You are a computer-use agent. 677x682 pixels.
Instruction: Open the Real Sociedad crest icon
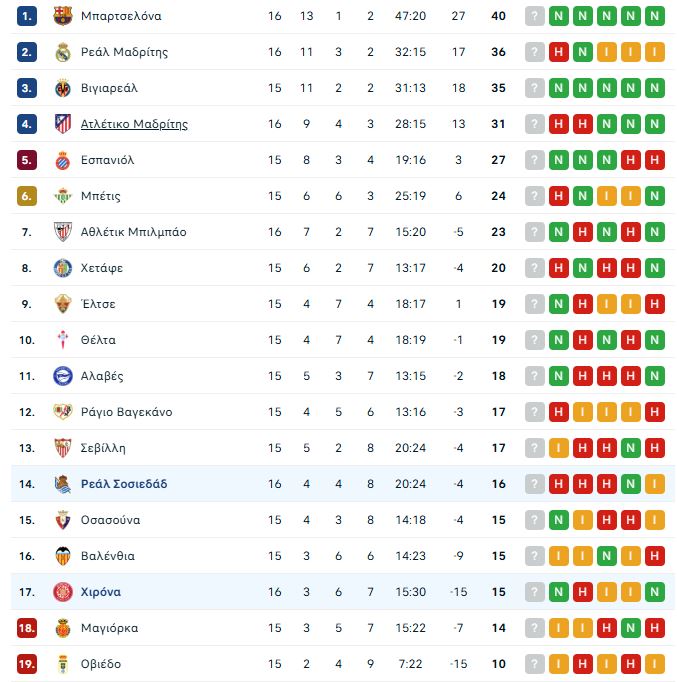tap(63, 484)
